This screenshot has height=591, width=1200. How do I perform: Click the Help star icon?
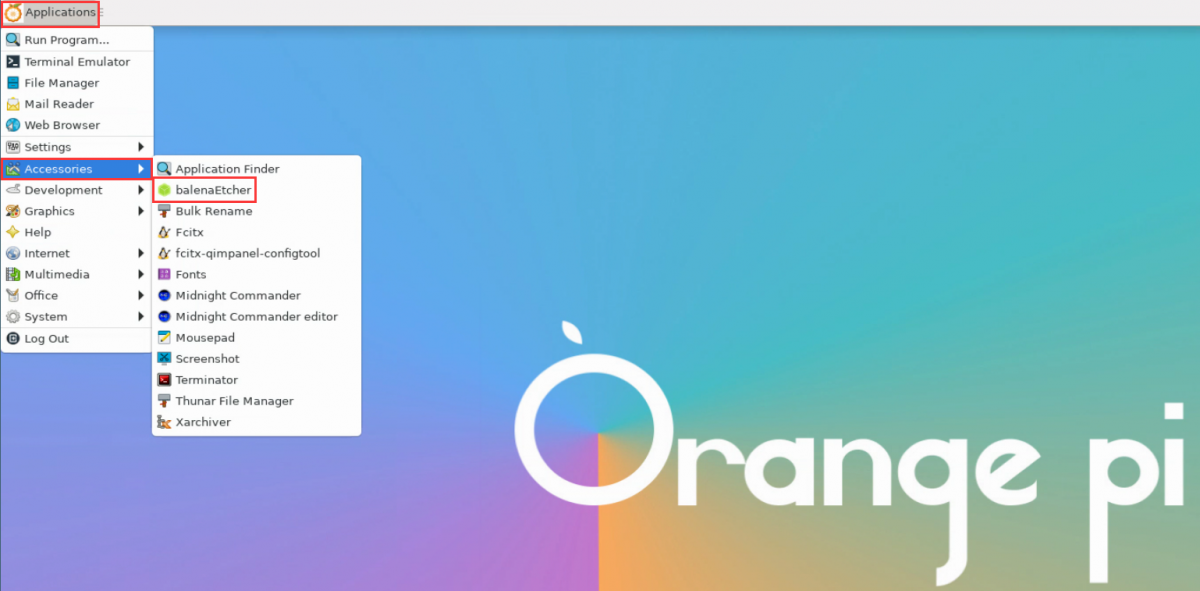click(x=13, y=232)
